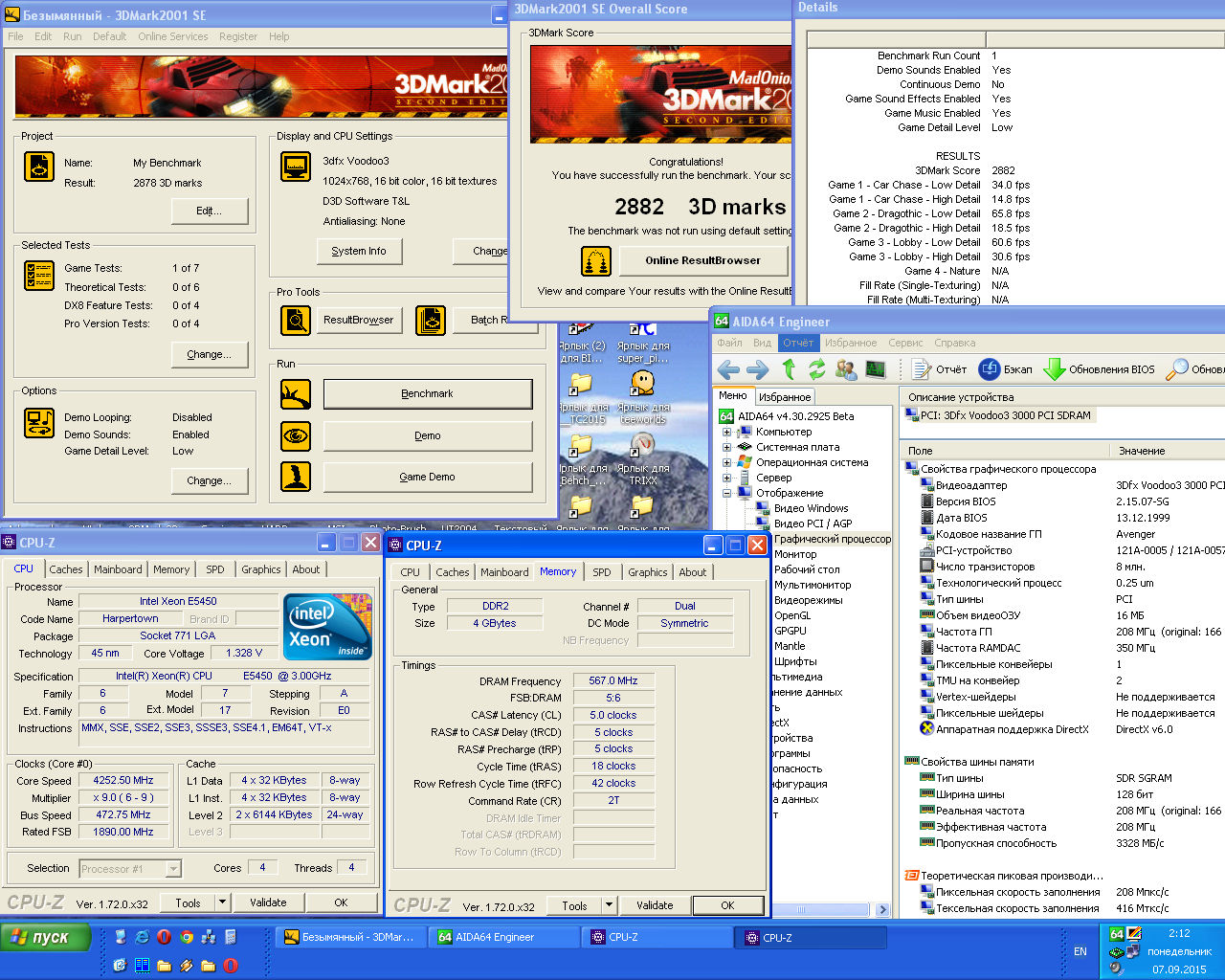Screen dimensions: 1225x980
Task: Switch to SPD tab in Memory CPU-Z window
Action: (x=601, y=572)
